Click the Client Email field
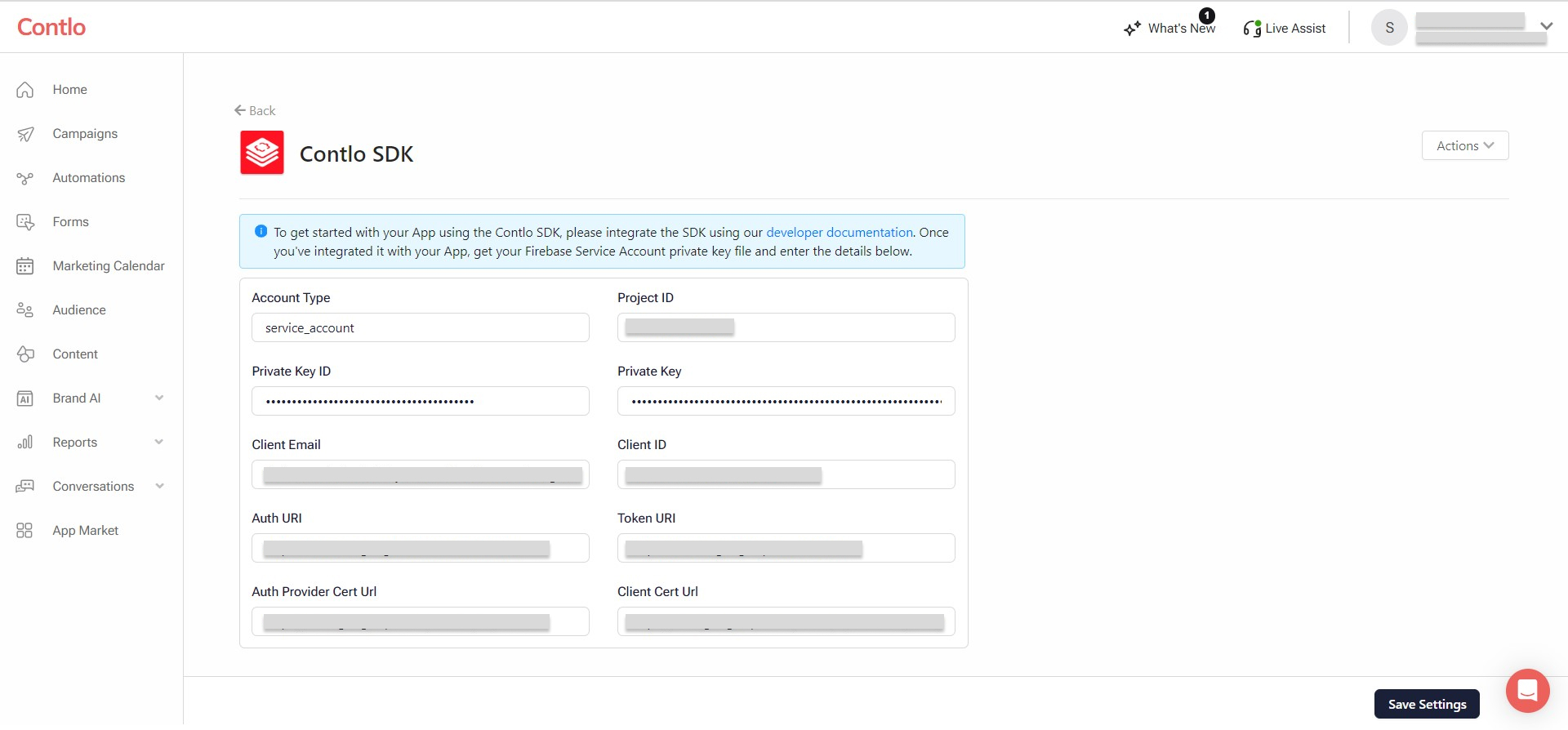Image resolution: width=1568 pixels, height=730 pixels. point(421,474)
